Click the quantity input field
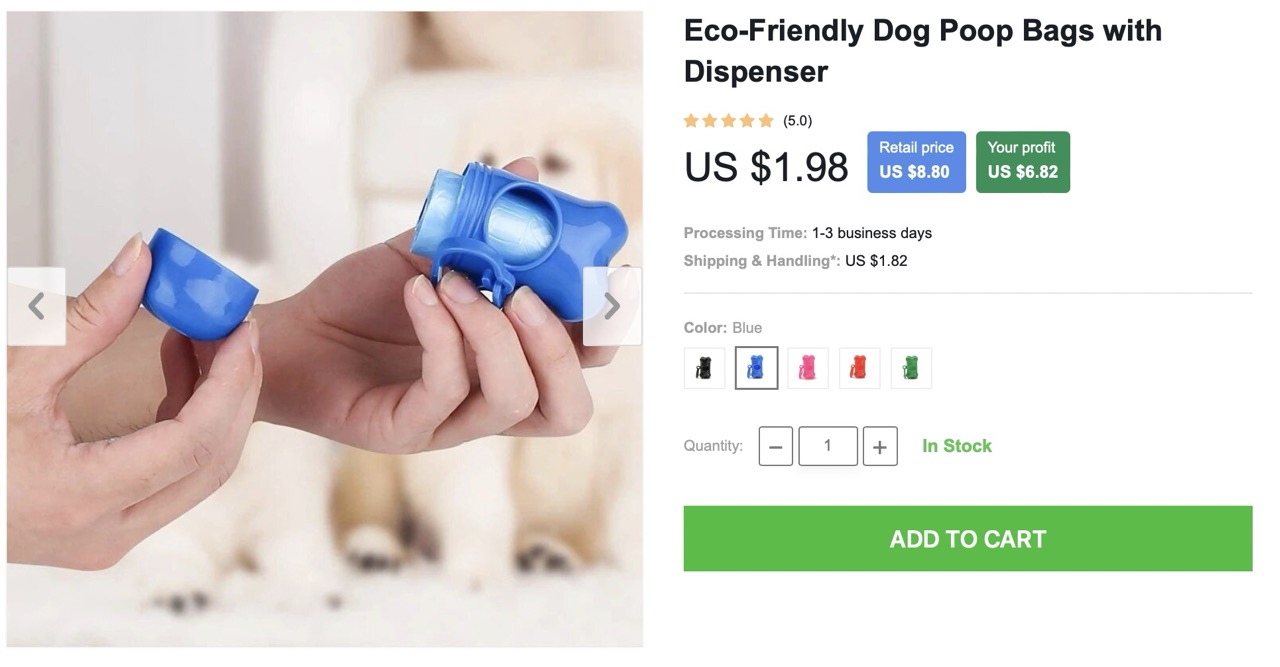The image size is (1280, 667). tap(828, 446)
